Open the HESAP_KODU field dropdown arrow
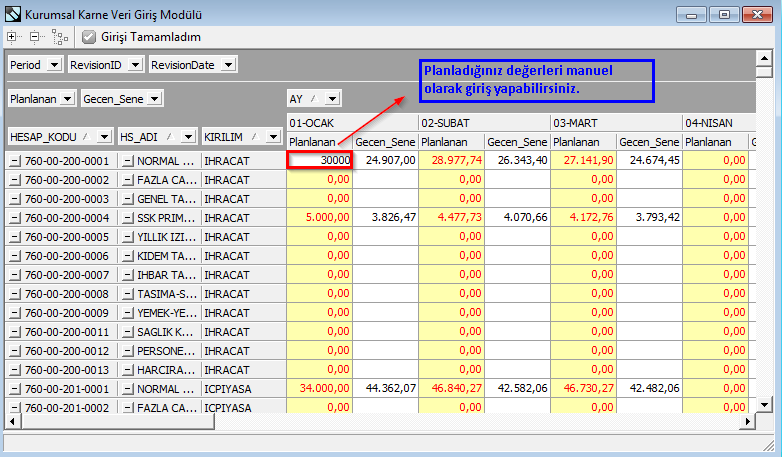 [104, 137]
